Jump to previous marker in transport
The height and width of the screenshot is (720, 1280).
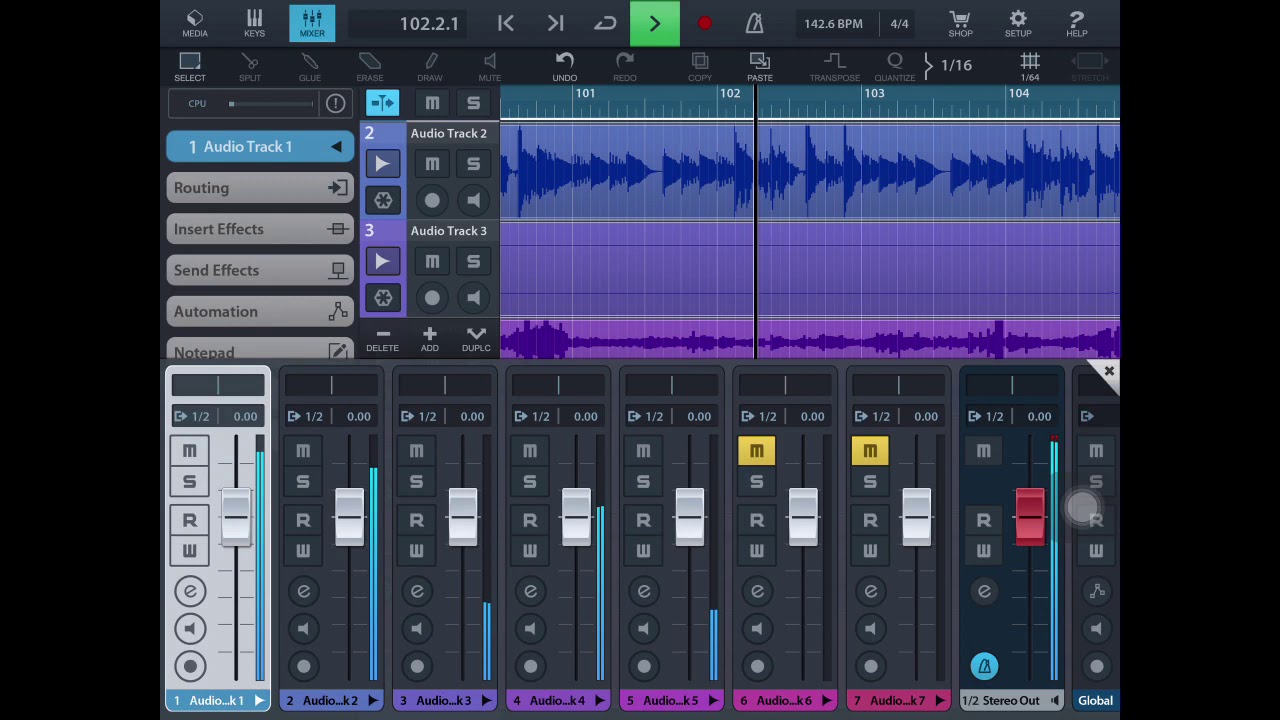coord(506,24)
